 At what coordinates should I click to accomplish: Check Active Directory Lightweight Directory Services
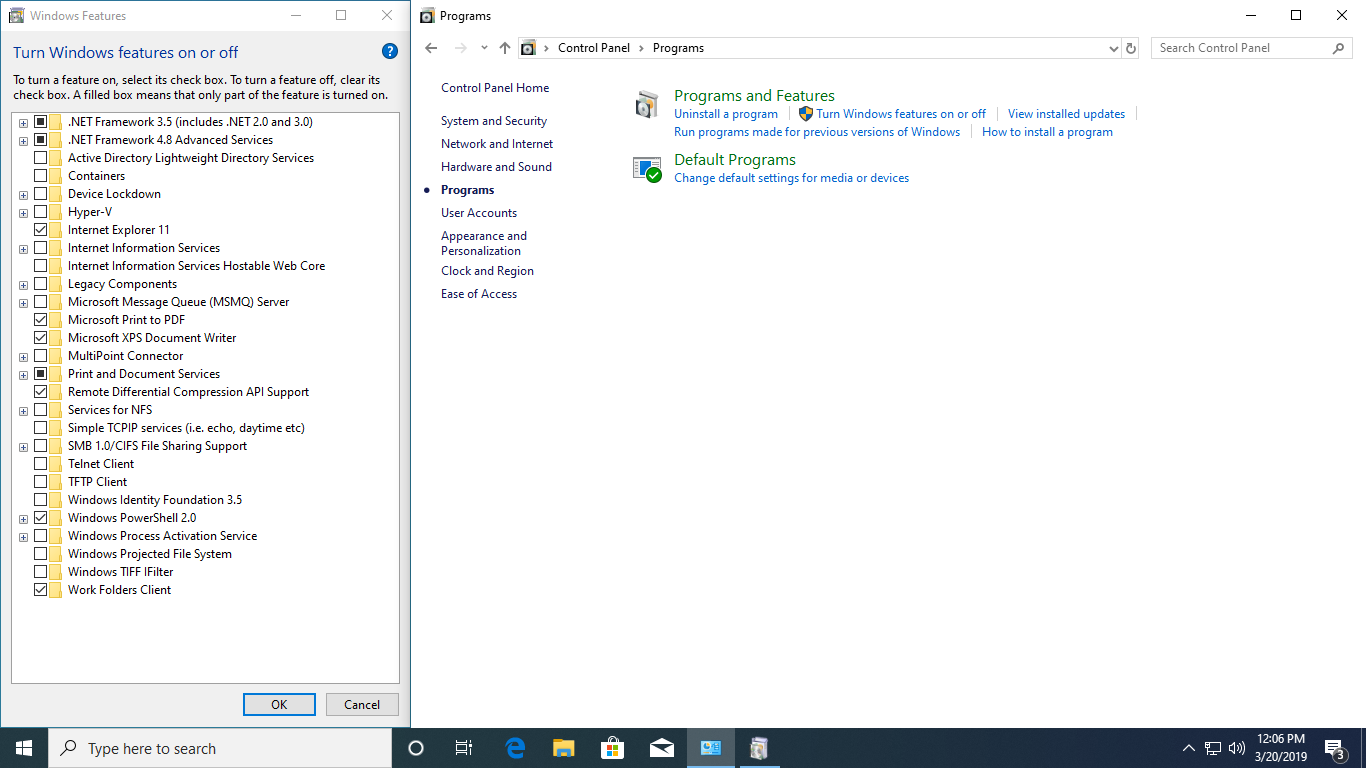point(41,158)
